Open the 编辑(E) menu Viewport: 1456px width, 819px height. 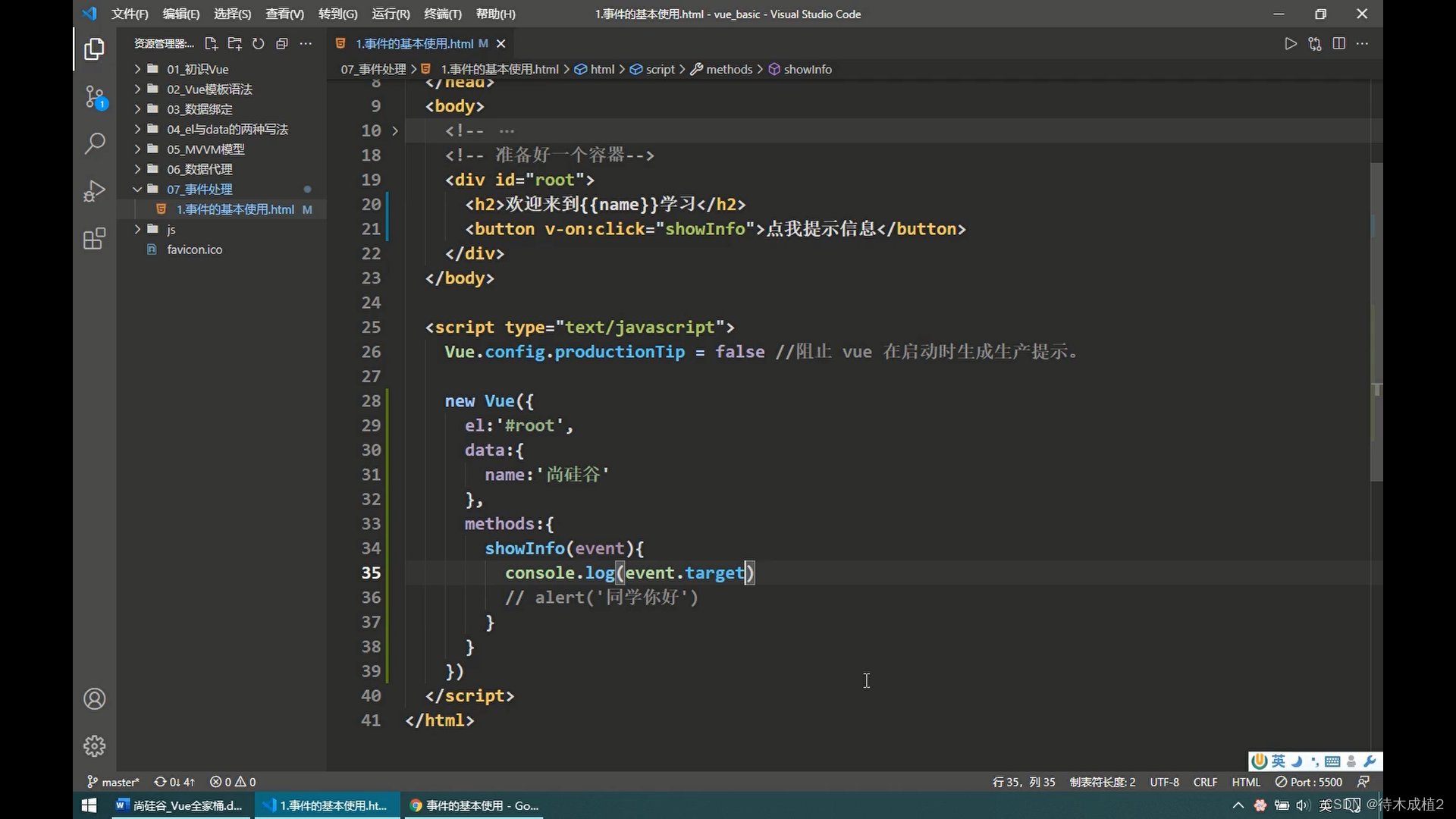tap(180, 14)
